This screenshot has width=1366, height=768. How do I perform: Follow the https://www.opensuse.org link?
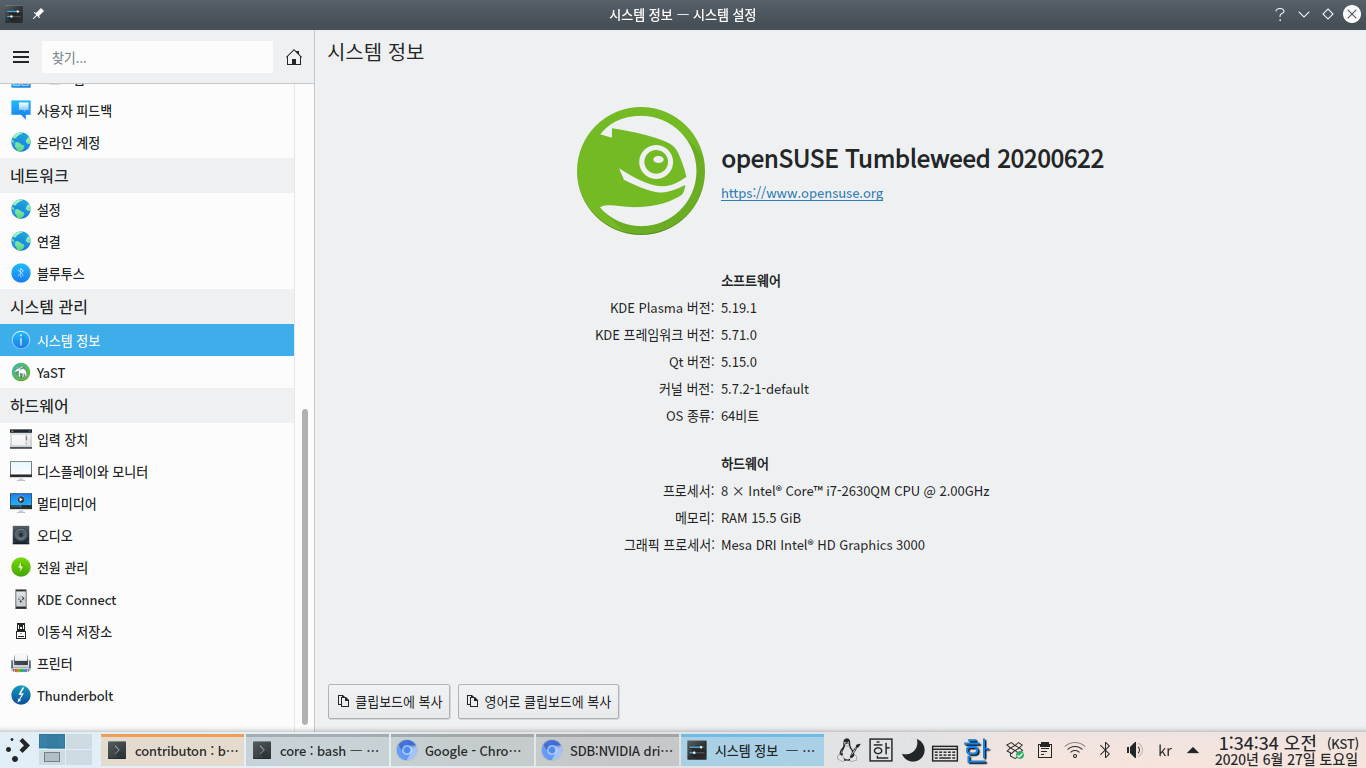[x=802, y=193]
